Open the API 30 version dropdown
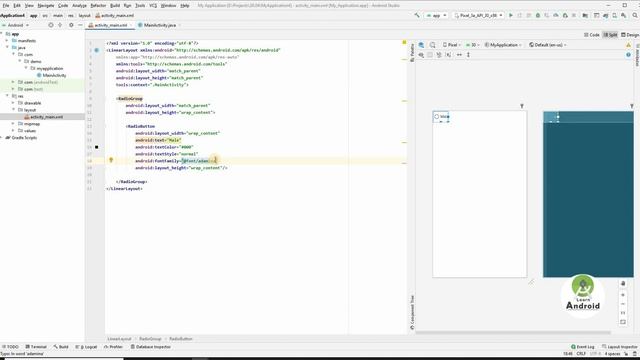640x360 pixels. coord(472,45)
